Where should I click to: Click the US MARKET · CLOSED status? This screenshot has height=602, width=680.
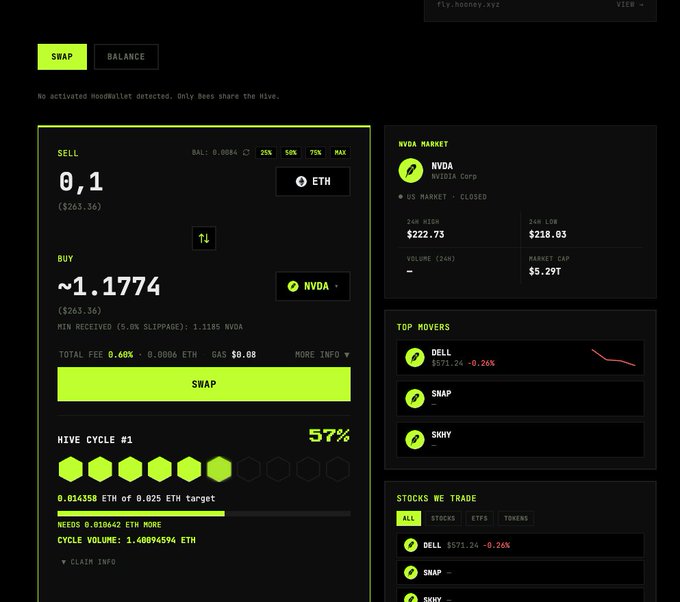click(442, 197)
